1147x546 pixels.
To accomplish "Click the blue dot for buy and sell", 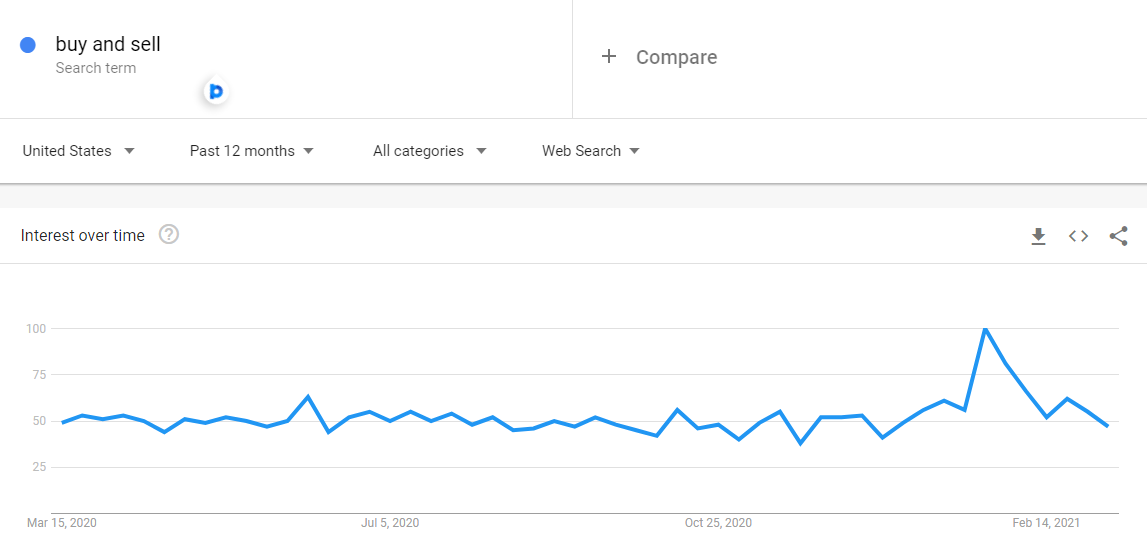I will point(28,45).
